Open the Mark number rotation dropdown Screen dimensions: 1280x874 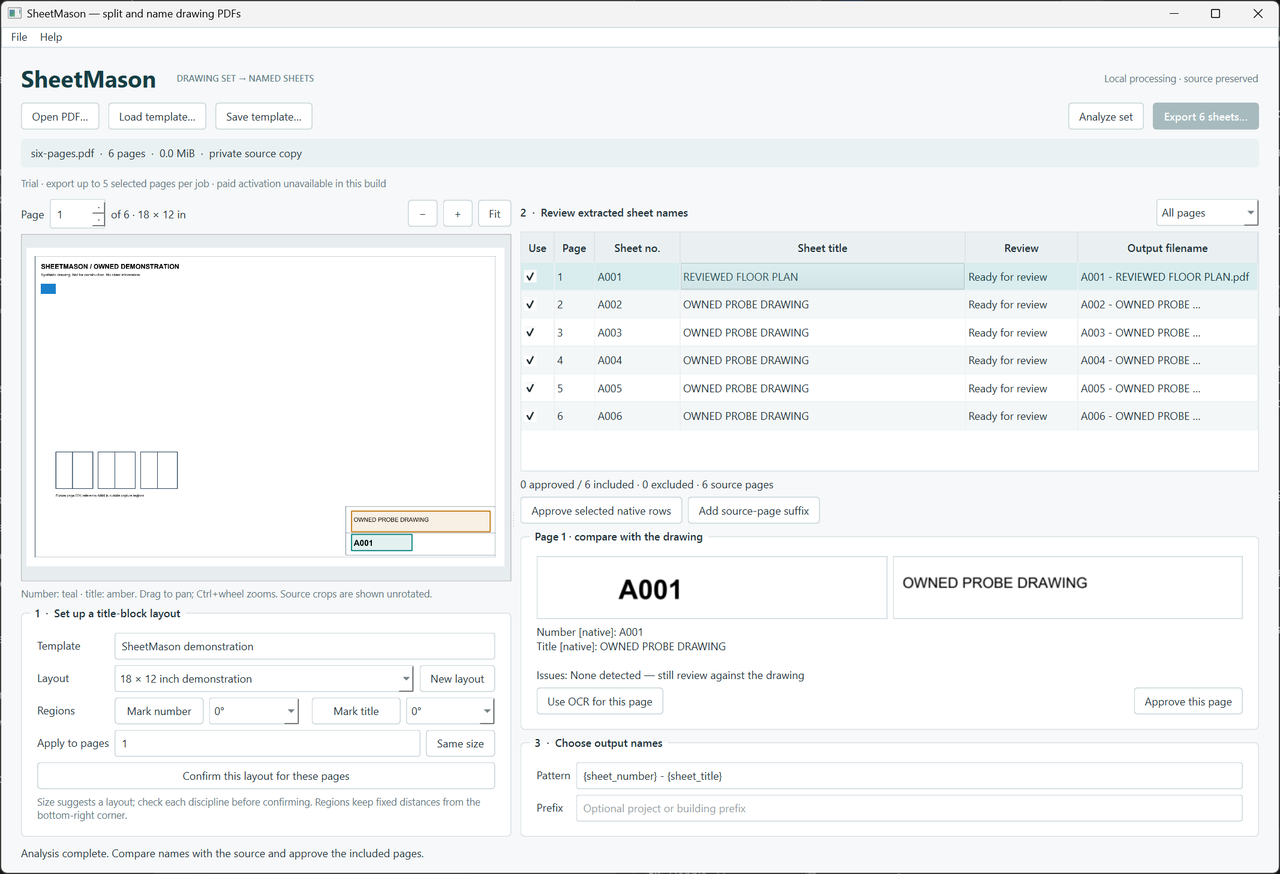click(253, 711)
